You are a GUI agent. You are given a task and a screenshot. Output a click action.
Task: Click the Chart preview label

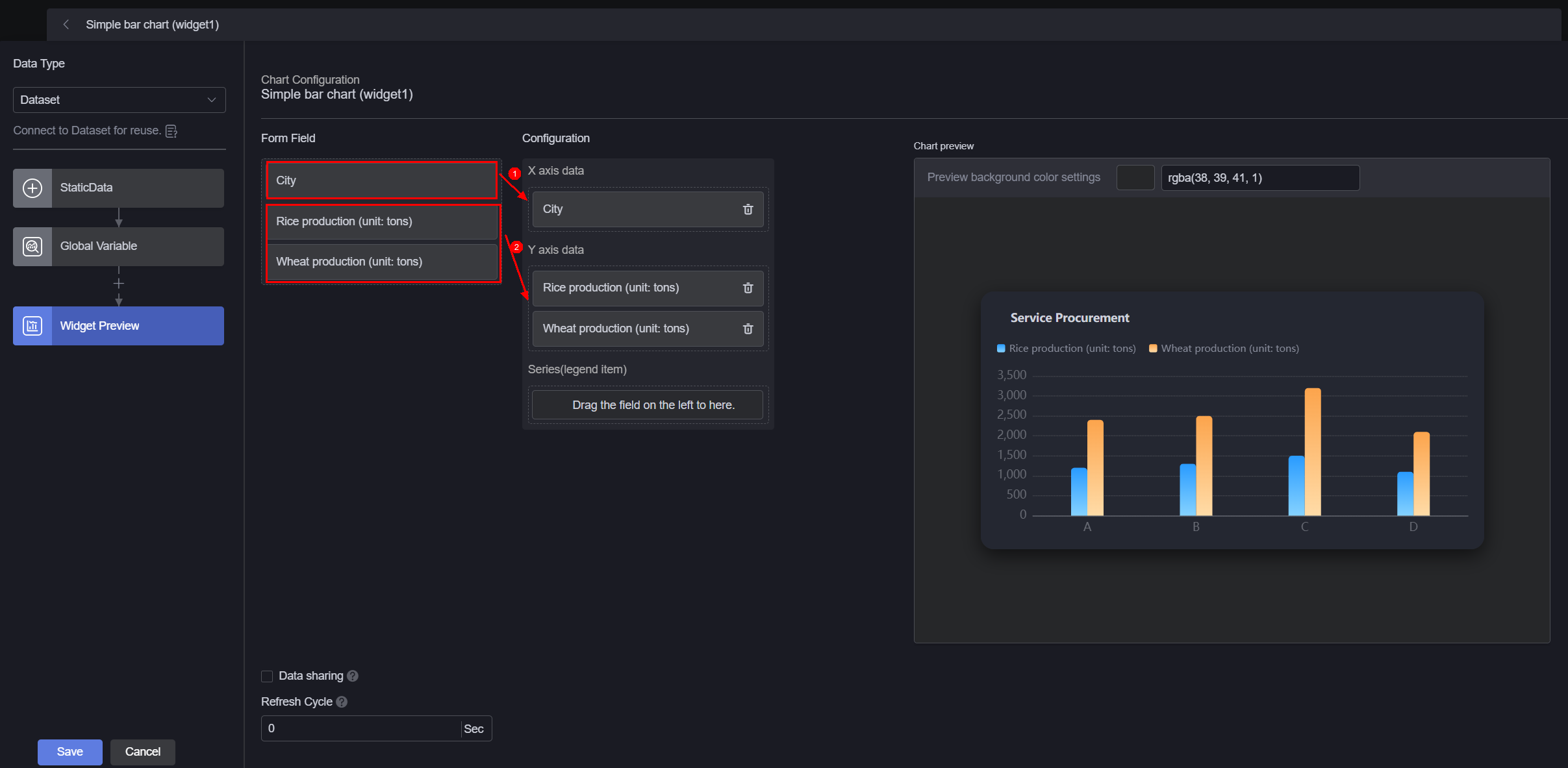pyautogui.click(x=944, y=146)
